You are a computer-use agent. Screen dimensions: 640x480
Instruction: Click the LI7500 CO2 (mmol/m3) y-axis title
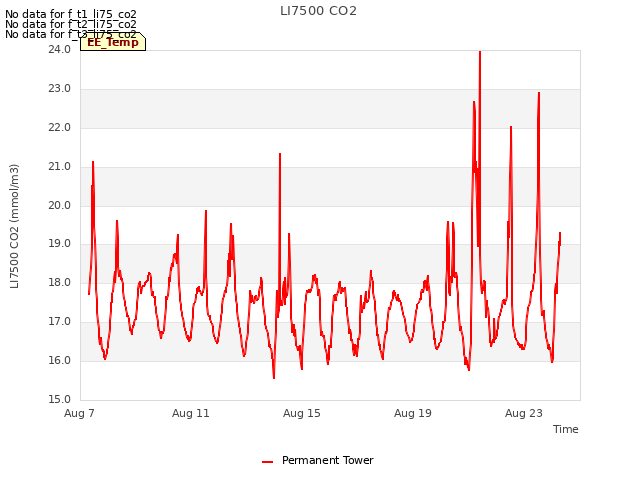pyautogui.click(x=14, y=226)
